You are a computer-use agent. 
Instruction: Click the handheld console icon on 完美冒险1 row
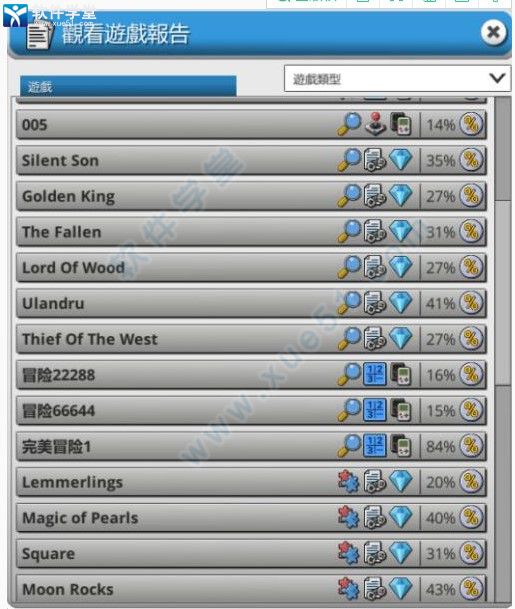(400, 446)
